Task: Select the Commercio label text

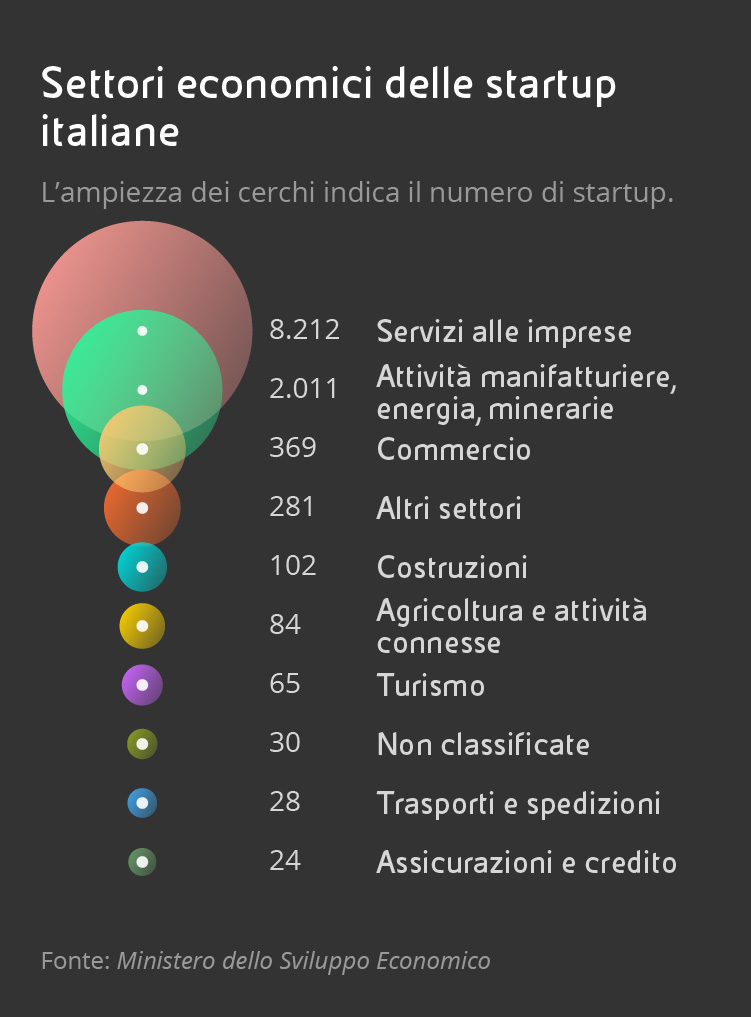Action: (453, 449)
